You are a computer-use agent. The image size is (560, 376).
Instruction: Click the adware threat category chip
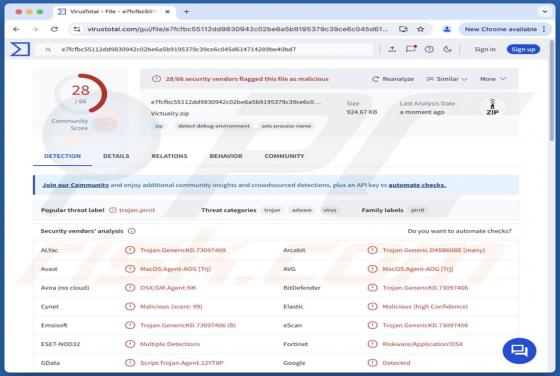(302, 210)
